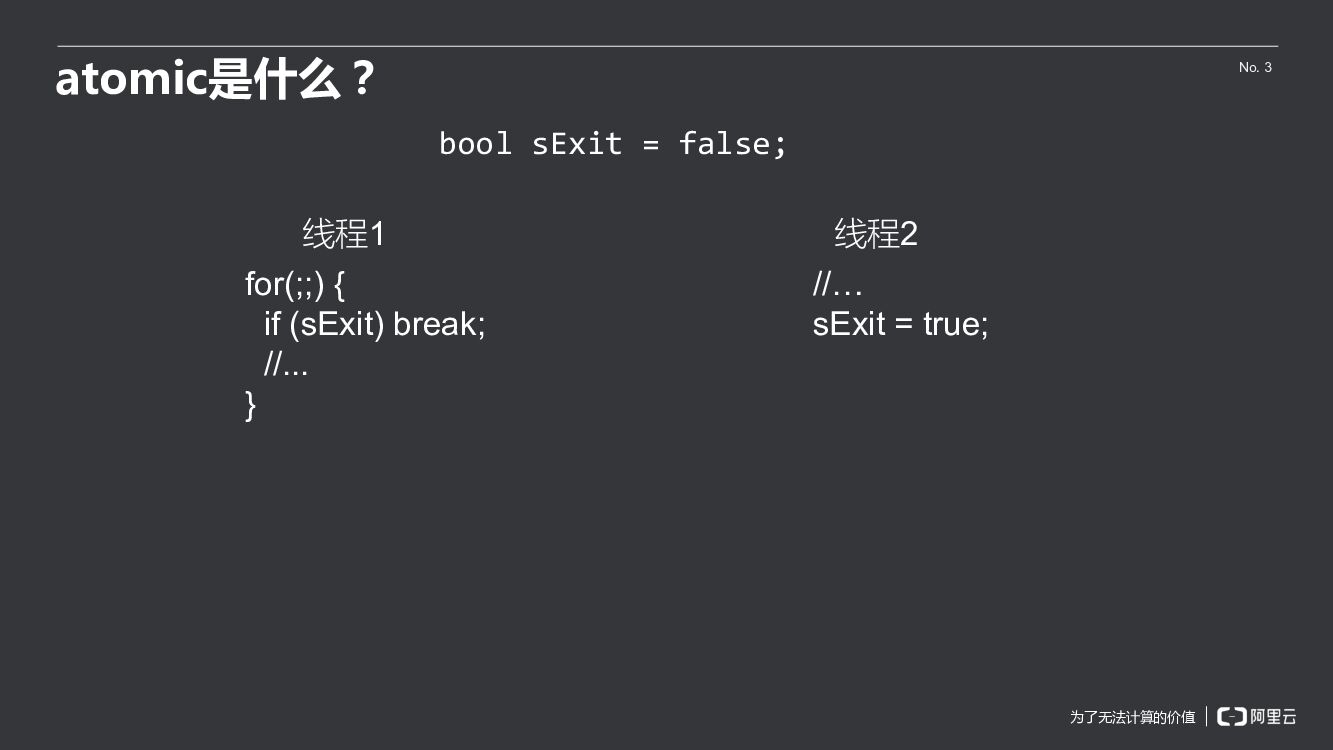Click the word "false" in the declaration
Screen dimensions: 1333x750
pos(724,144)
